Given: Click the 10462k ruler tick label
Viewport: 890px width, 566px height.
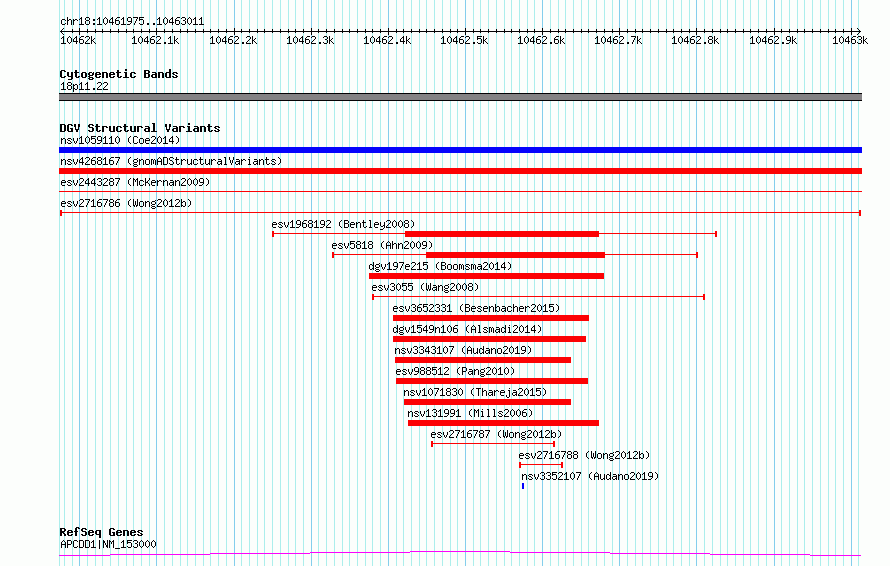Looking at the screenshot, I should point(78,40).
